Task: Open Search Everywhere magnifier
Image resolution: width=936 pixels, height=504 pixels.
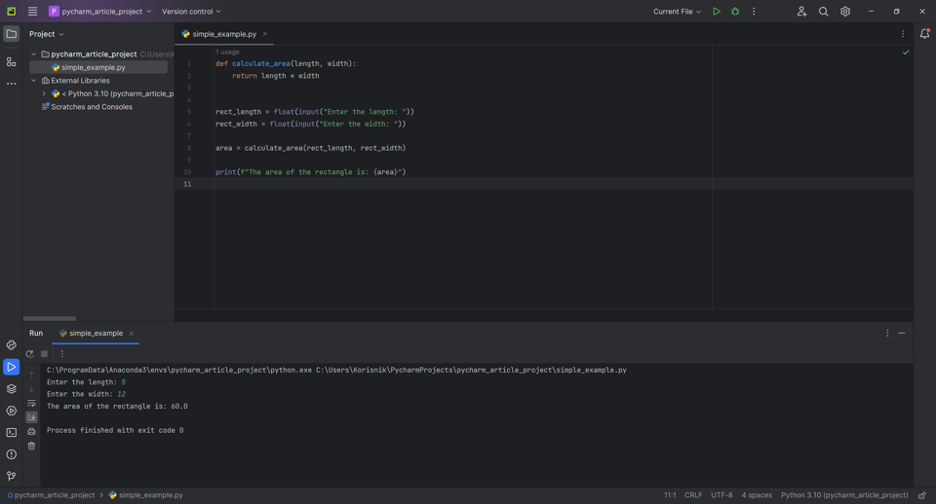Action: [x=823, y=11]
